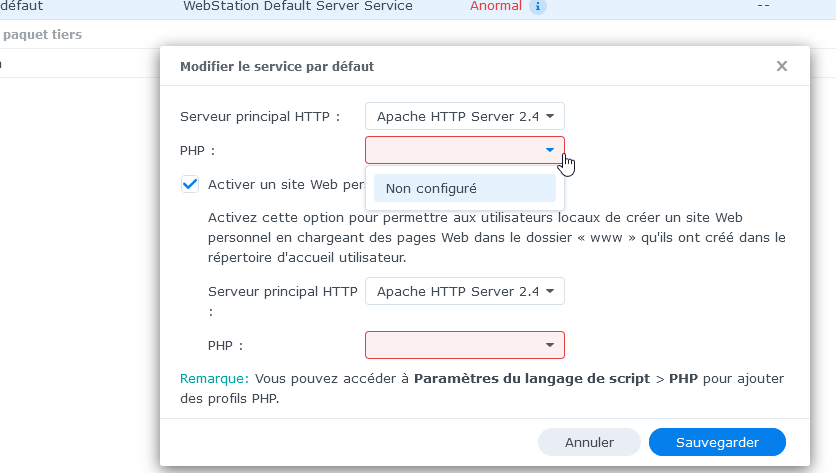Click the paquet tiers section header
This screenshot has width=836, height=473.
tap(42, 35)
